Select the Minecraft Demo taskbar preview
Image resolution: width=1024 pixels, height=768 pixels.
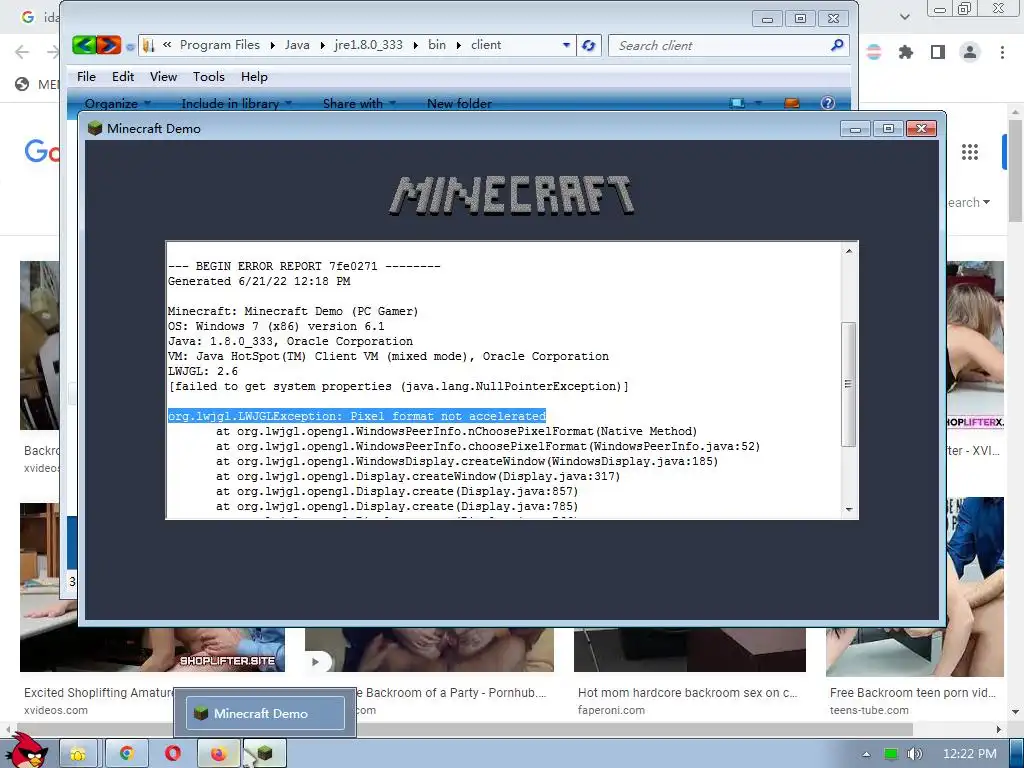pos(265,713)
